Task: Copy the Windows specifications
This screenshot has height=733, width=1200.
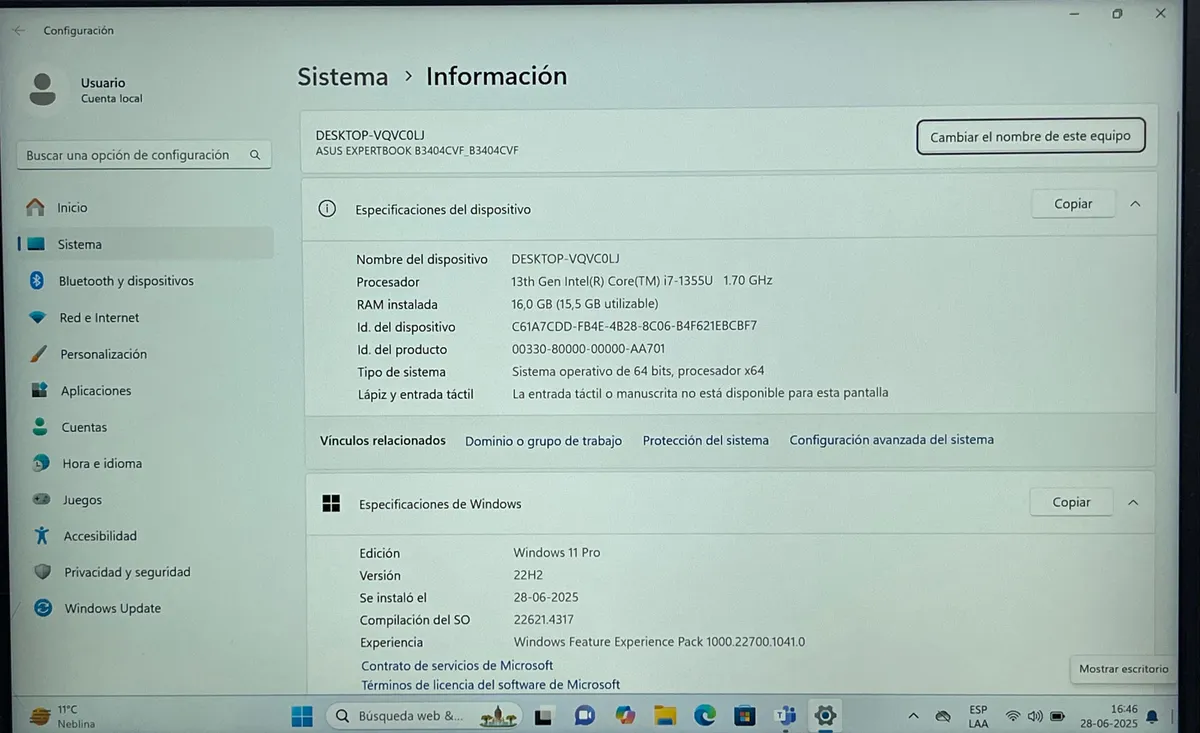Action: coord(1071,502)
